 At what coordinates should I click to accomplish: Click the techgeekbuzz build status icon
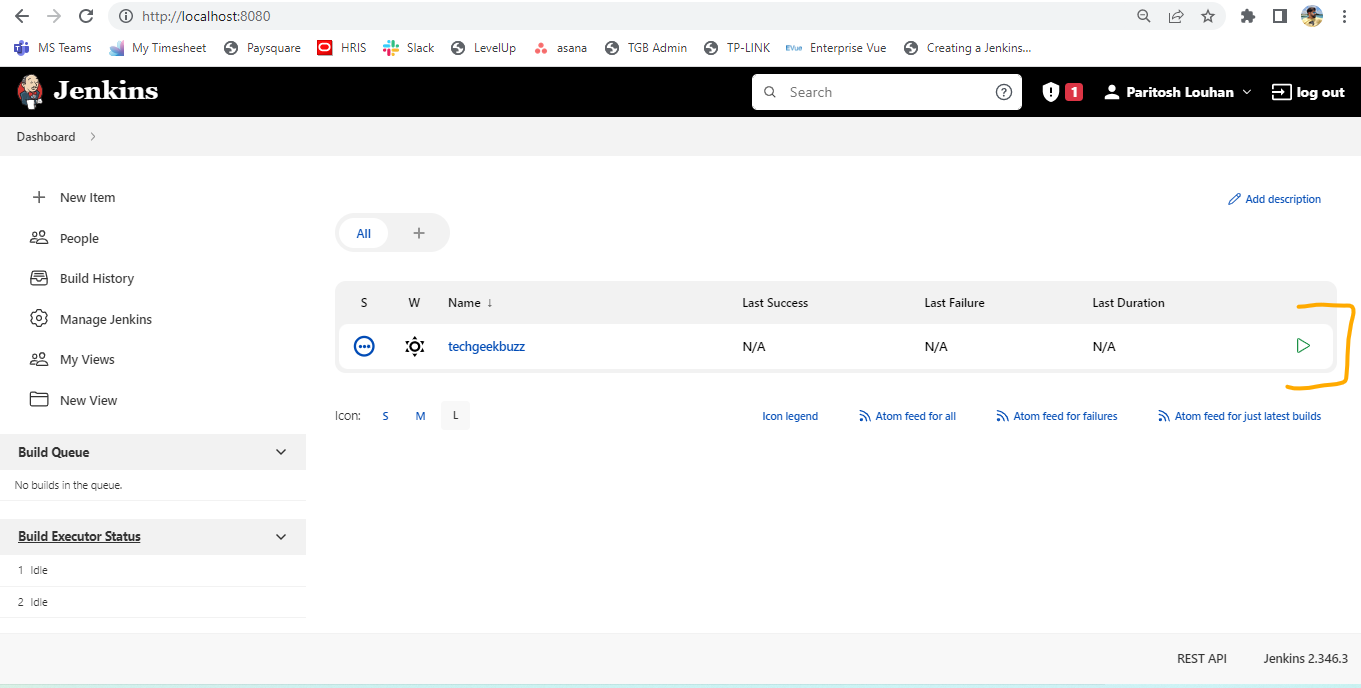pyautogui.click(x=364, y=346)
